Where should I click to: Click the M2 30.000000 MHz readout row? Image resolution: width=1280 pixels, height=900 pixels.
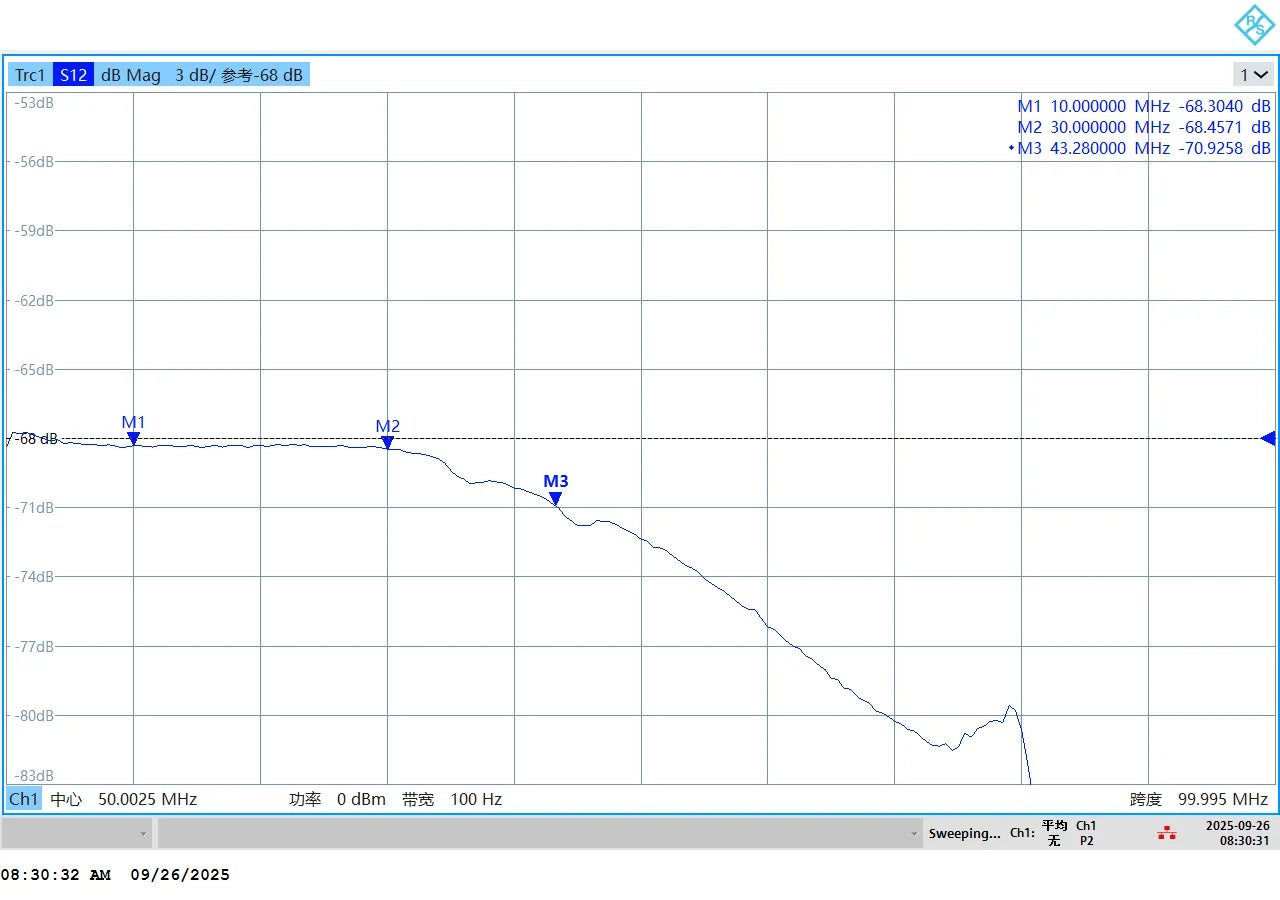(x=1144, y=127)
